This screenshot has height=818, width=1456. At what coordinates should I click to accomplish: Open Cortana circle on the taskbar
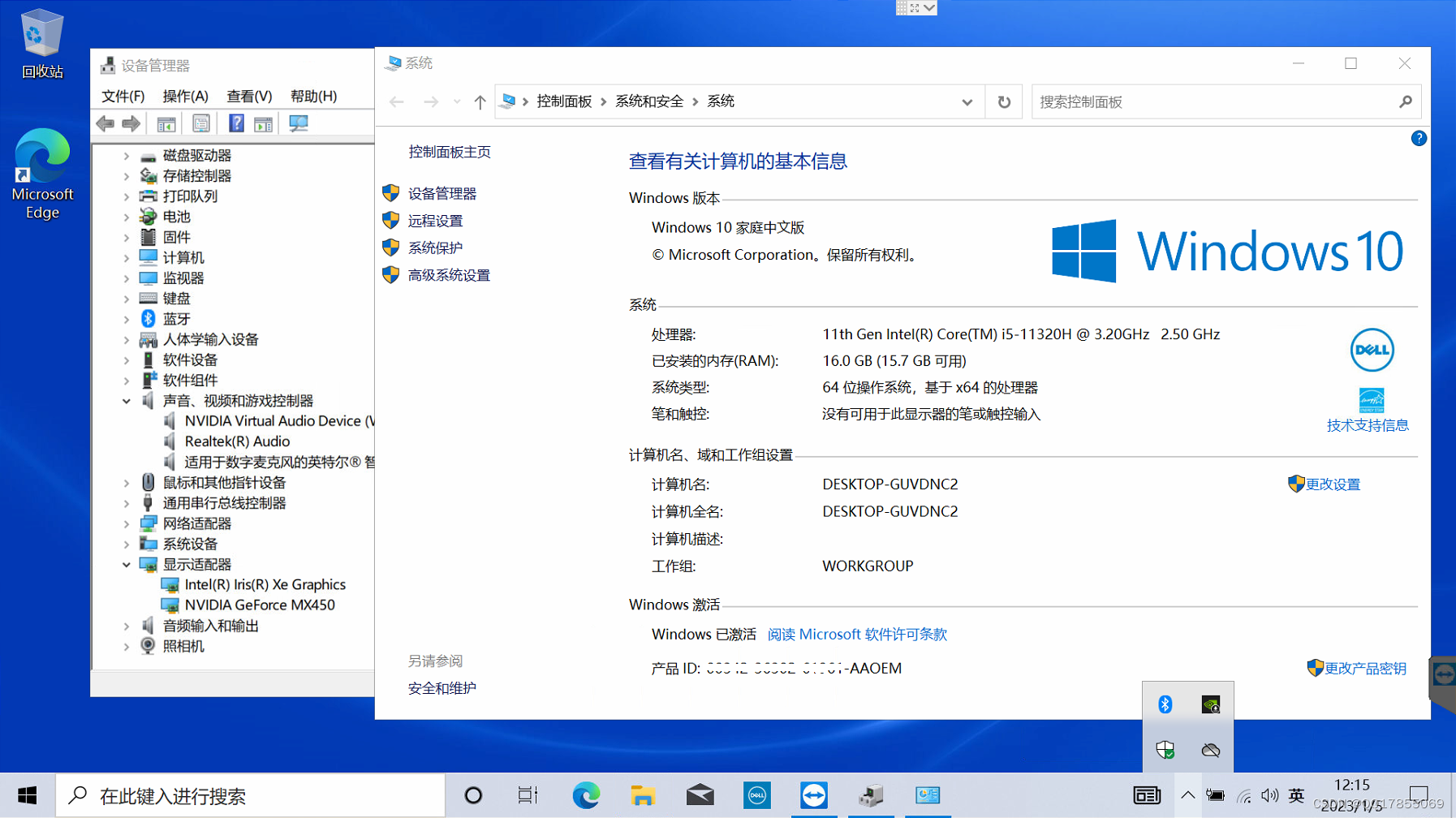pos(473,795)
